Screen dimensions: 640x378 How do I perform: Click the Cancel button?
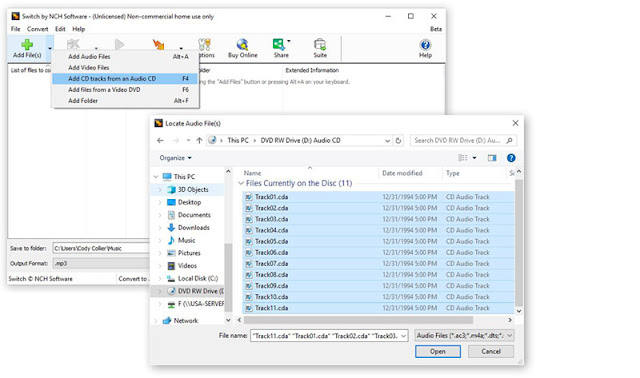491,351
